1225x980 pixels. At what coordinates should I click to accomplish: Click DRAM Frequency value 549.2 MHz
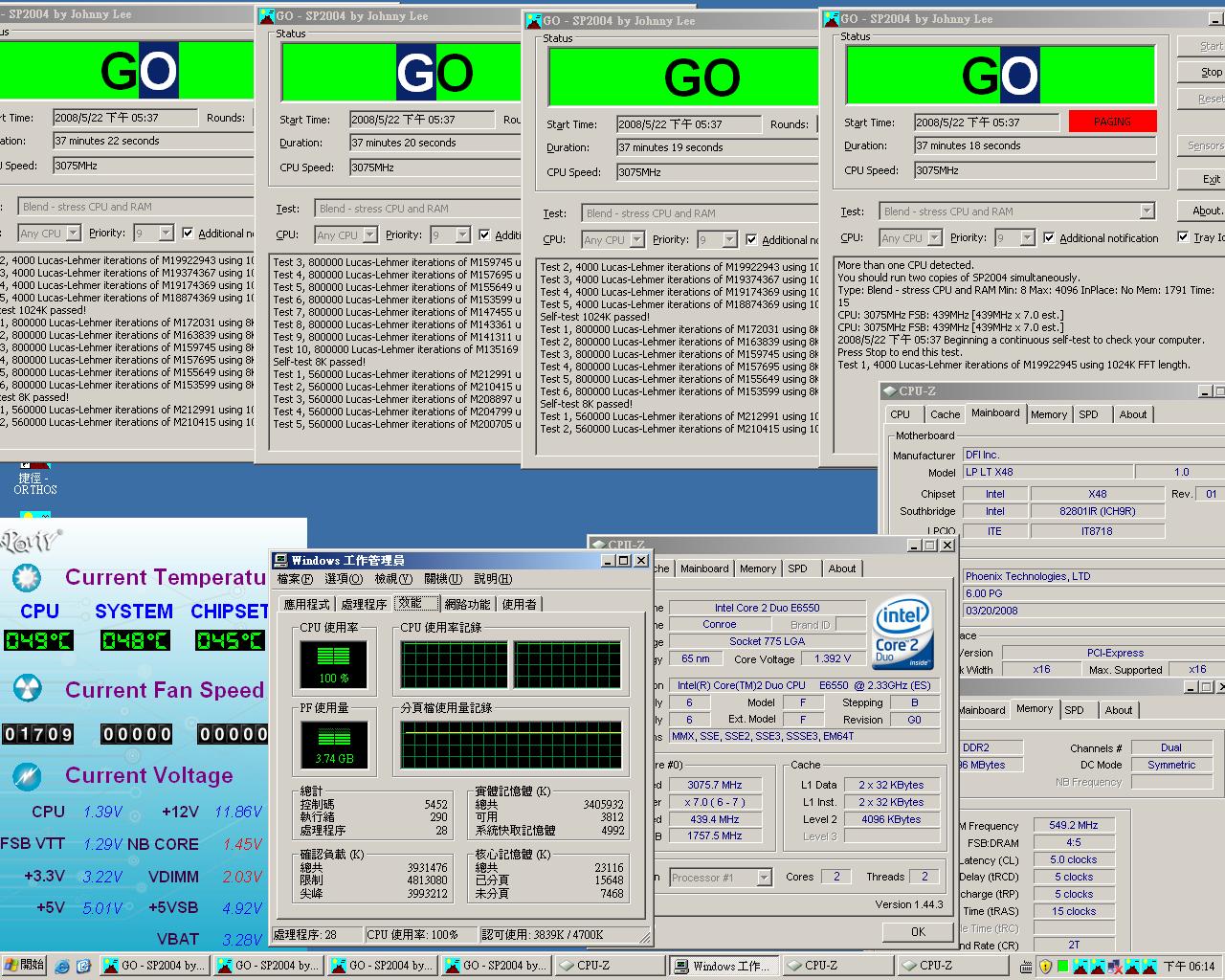point(1073,825)
